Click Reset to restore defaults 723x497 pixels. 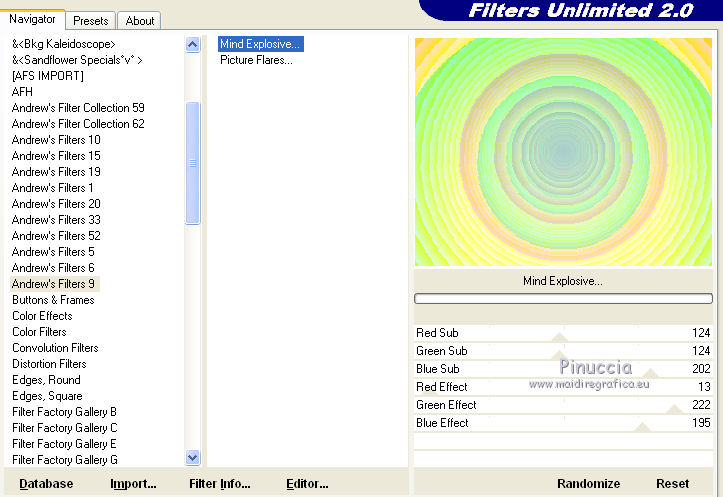(672, 484)
